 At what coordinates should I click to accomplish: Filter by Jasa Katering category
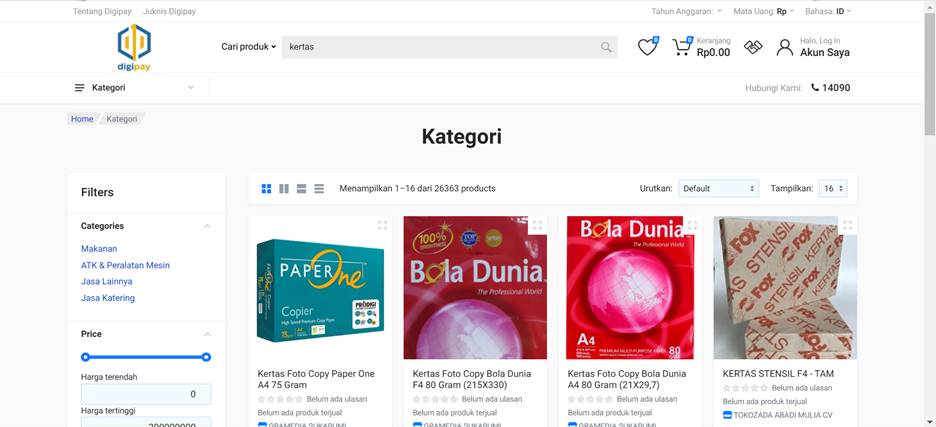[x=108, y=298]
